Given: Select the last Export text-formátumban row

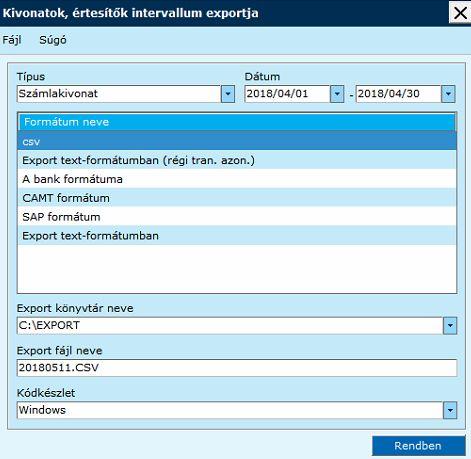Looking at the screenshot, I should (237, 236).
